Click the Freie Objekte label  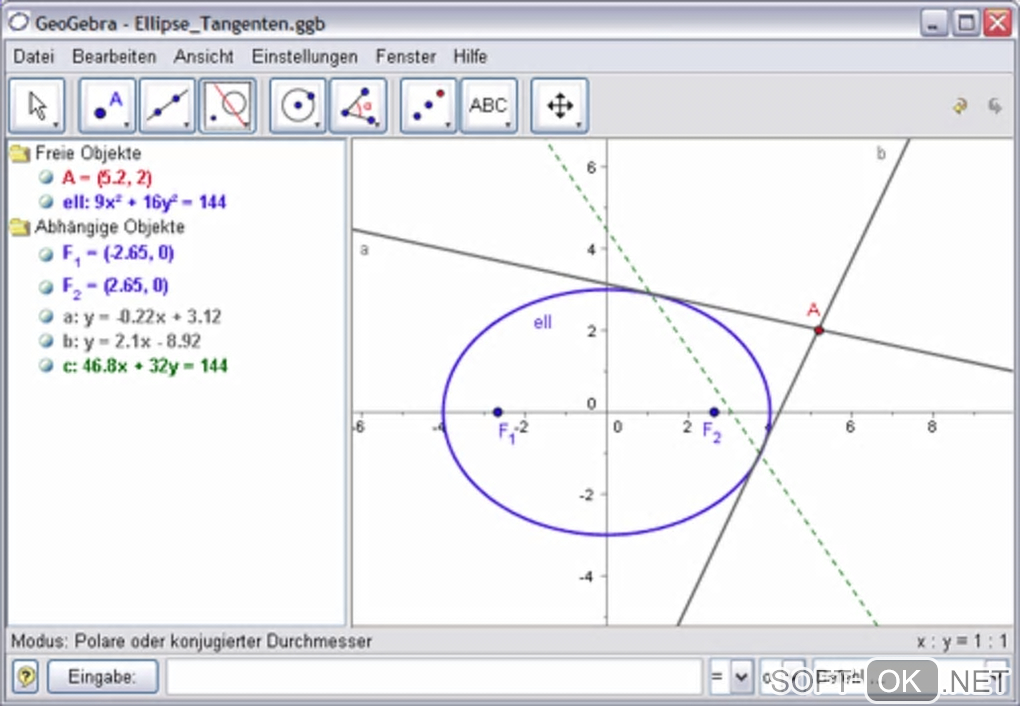[x=88, y=154]
